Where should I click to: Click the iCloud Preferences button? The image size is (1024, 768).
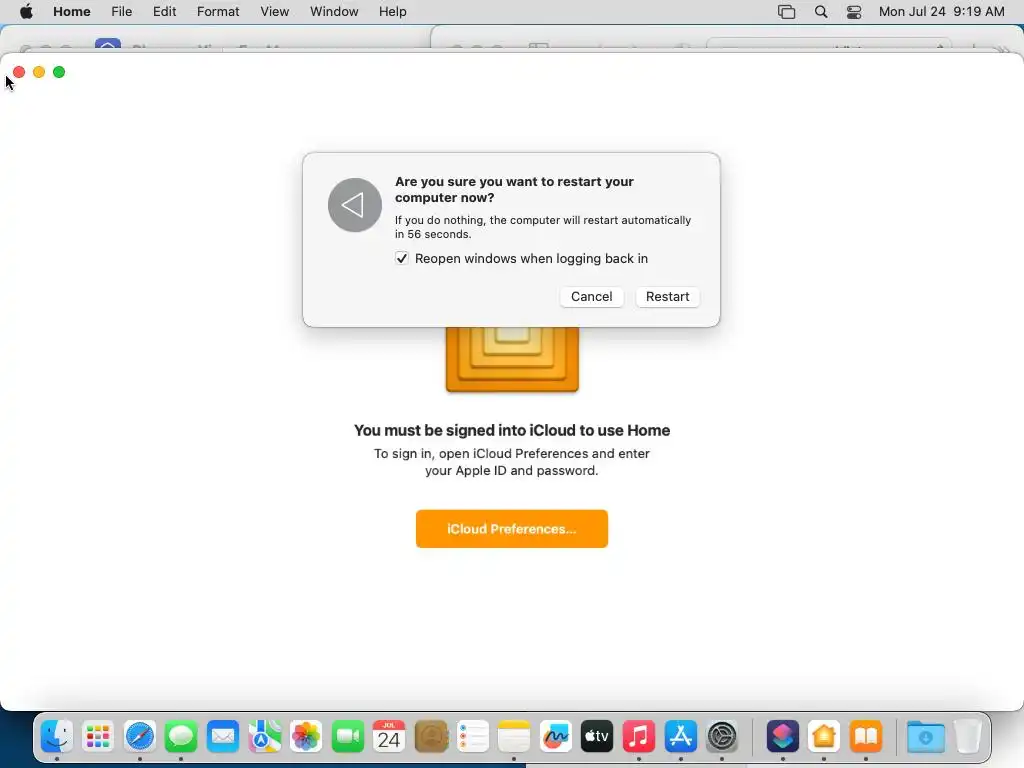[511, 529]
